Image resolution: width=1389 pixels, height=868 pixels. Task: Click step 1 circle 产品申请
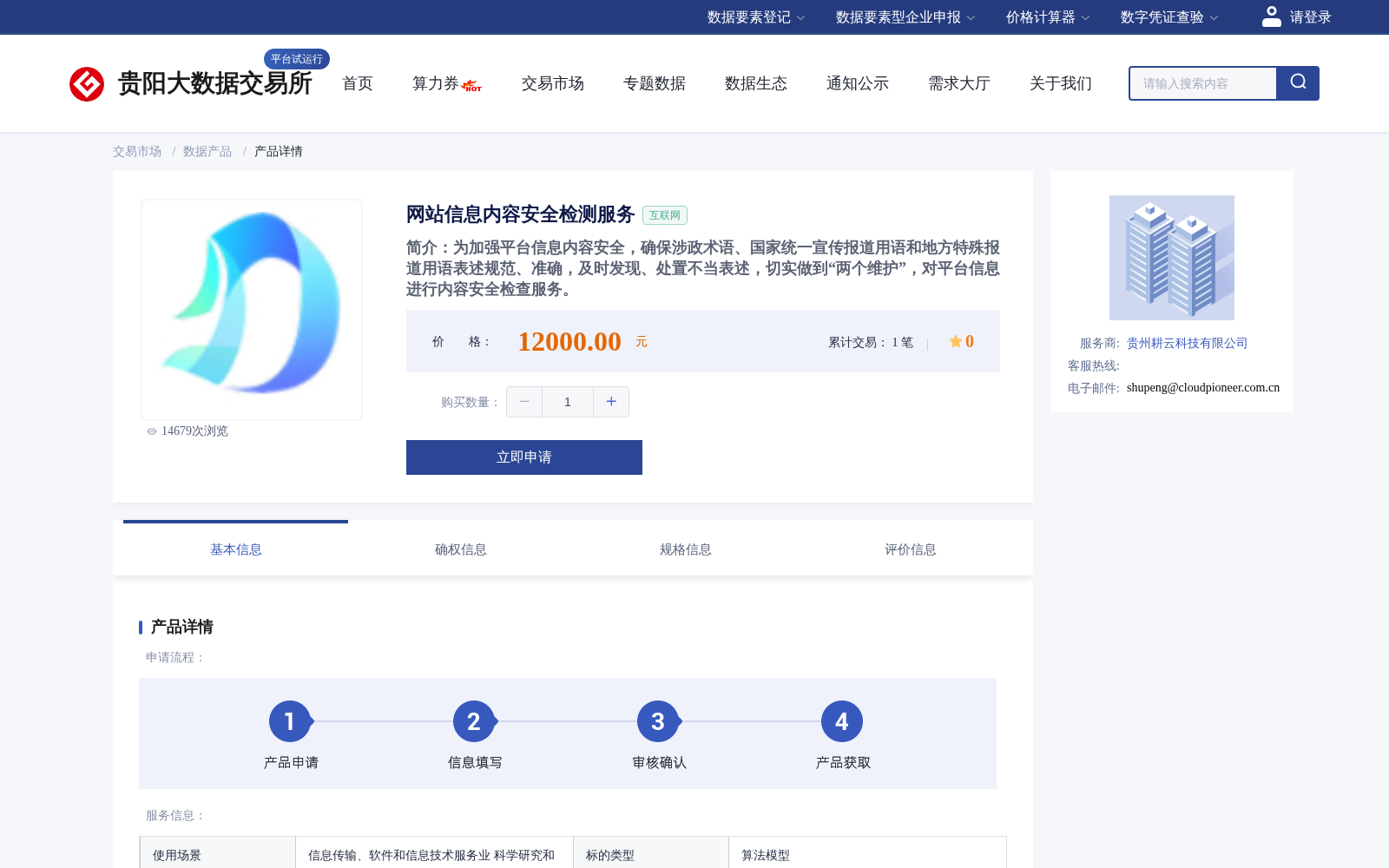[x=290, y=721]
